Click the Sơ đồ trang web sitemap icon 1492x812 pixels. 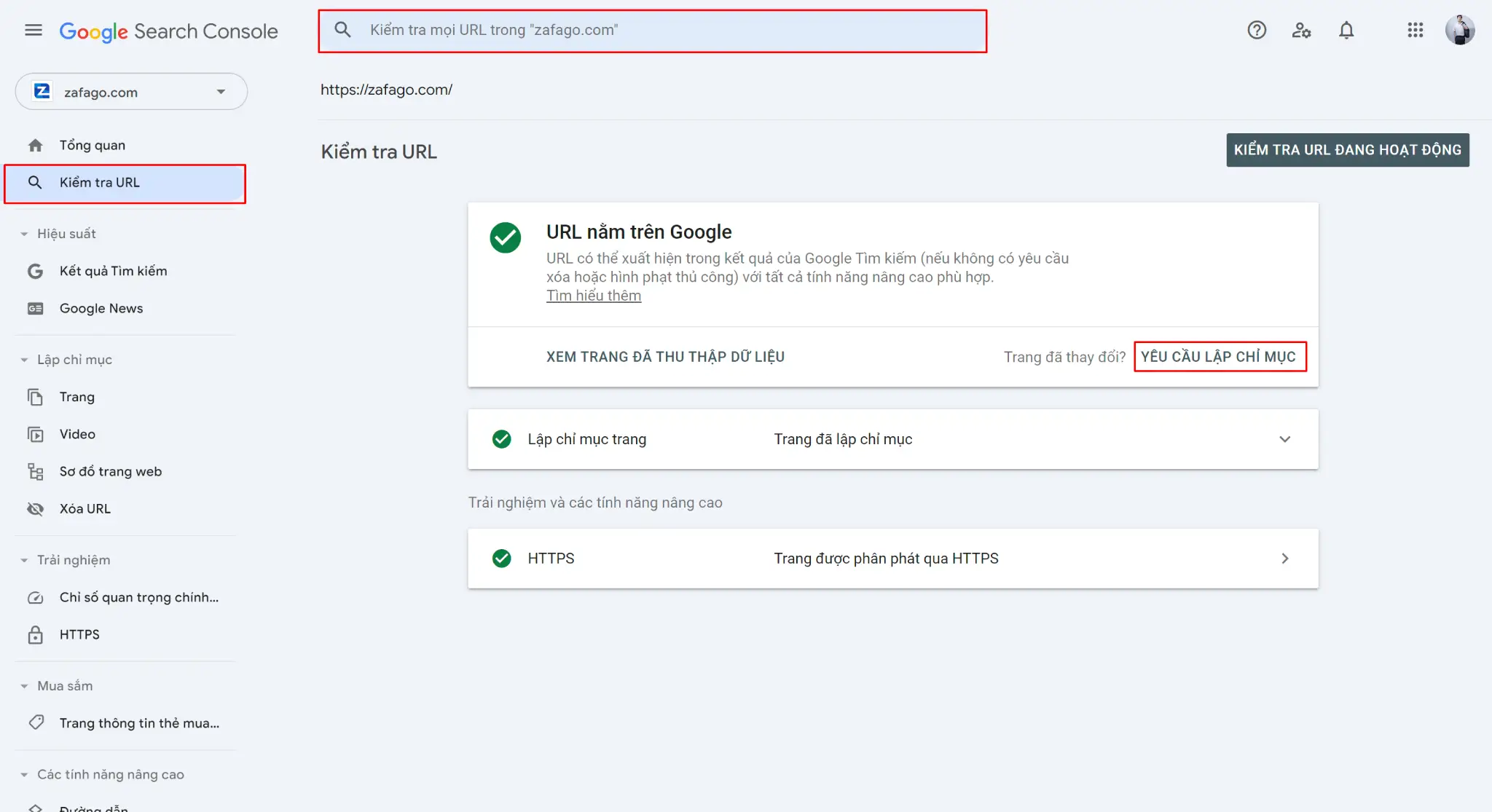tap(35, 472)
